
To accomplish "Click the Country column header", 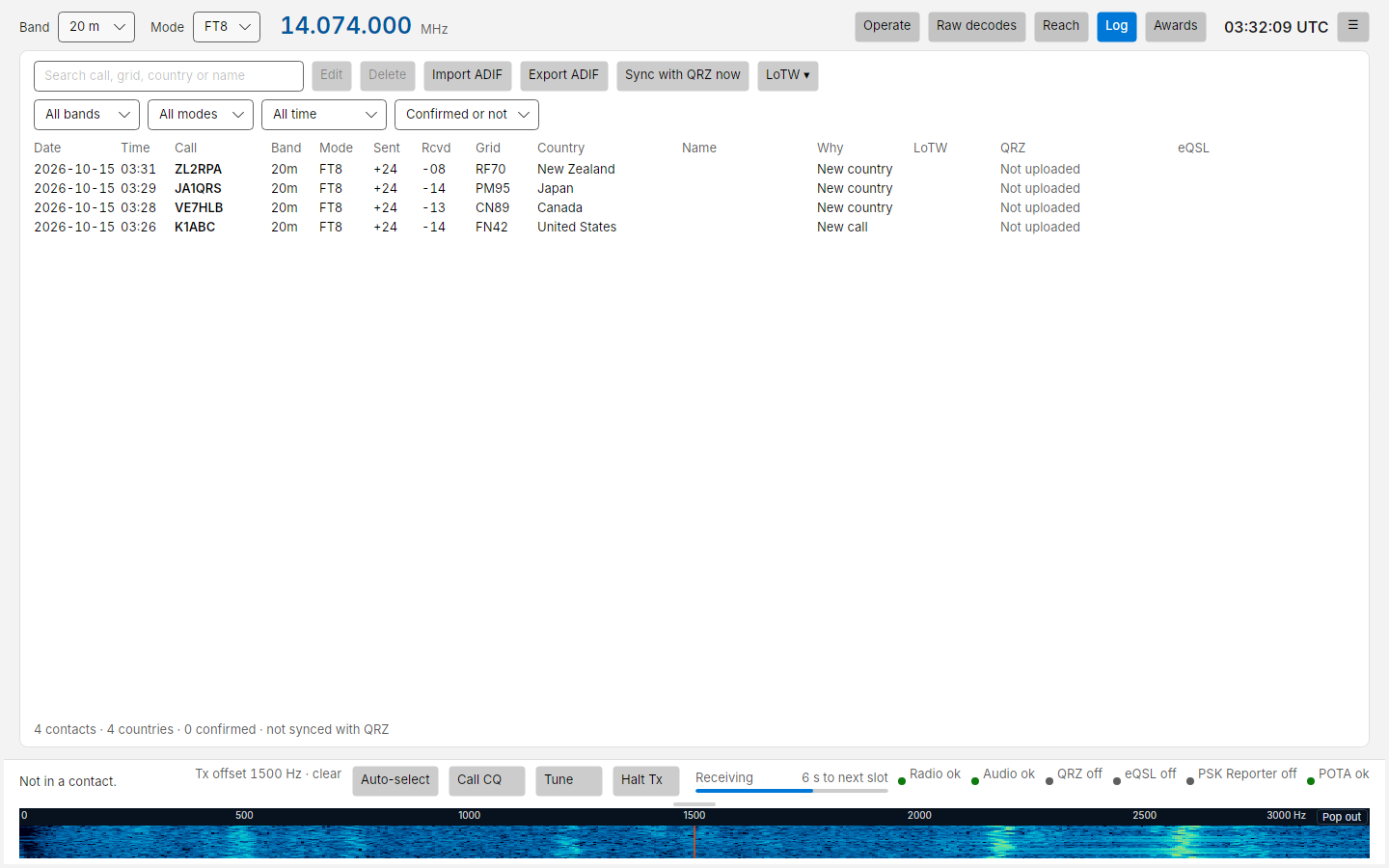I will tap(560, 149).
